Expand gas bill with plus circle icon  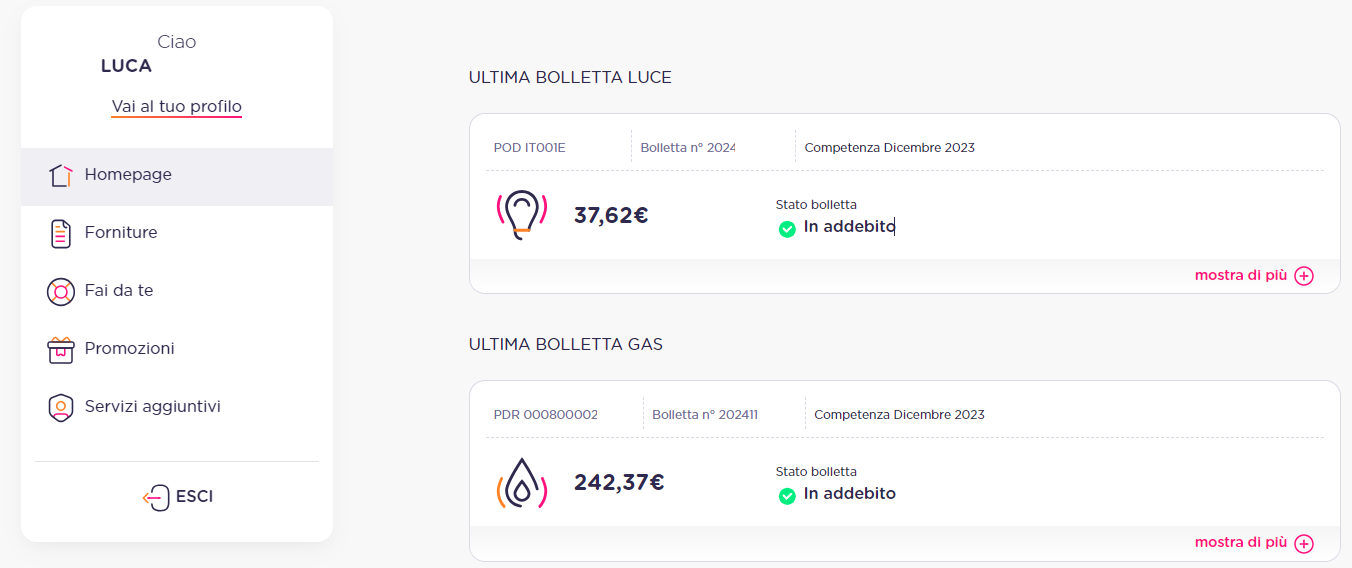(1304, 543)
